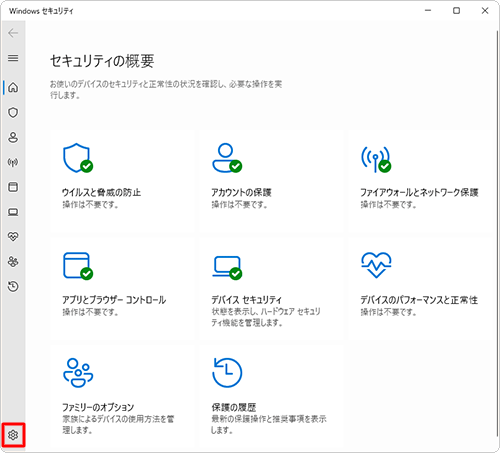Click the large firewall antenna icon
The height and width of the screenshot is (453, 500).
coord(376,159)
